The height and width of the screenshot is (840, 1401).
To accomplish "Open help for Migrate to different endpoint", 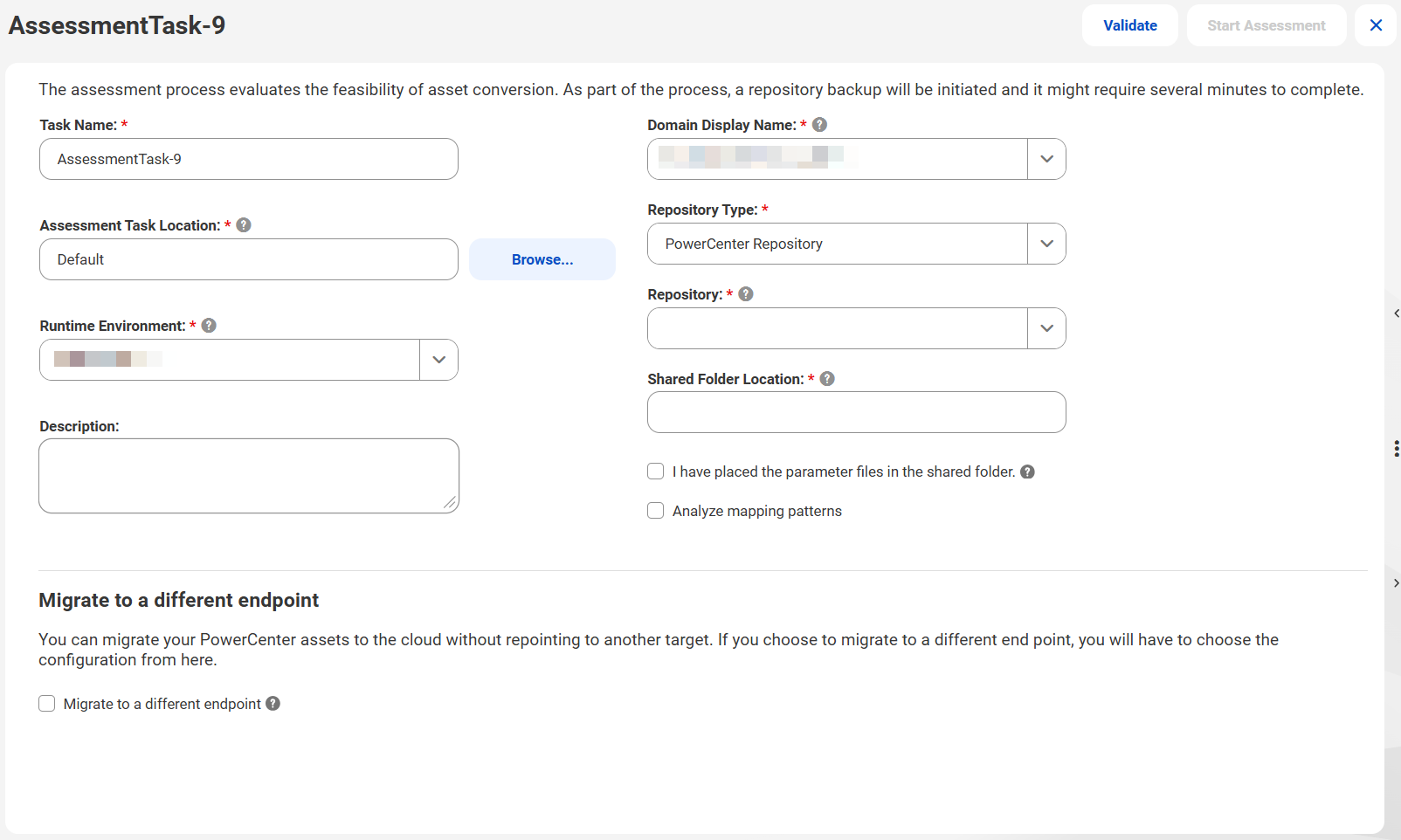I will [x=273, y=704].
